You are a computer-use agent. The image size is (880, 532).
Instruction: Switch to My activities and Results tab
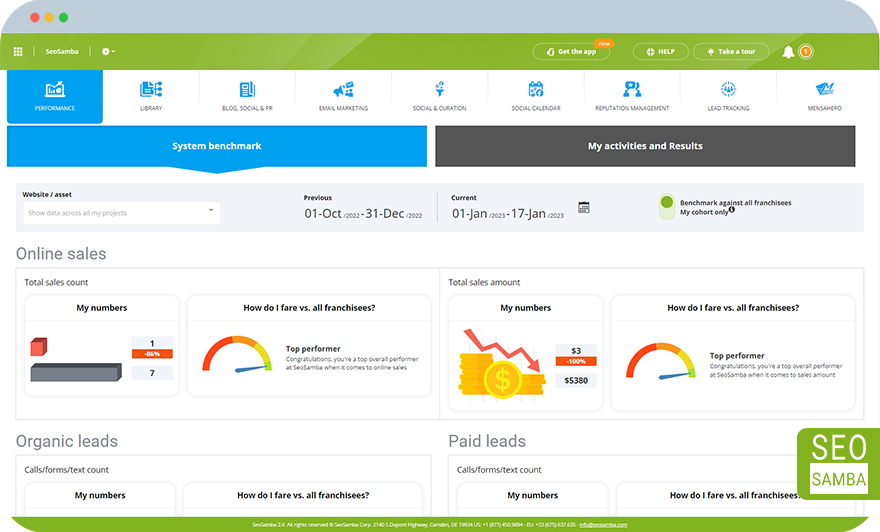pos(645,146)
